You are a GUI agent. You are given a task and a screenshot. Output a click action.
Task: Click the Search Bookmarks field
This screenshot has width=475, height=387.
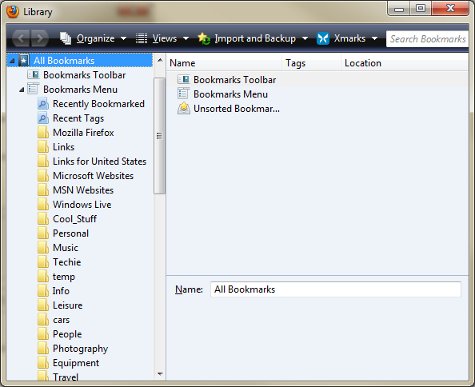[x=427, y=39]
